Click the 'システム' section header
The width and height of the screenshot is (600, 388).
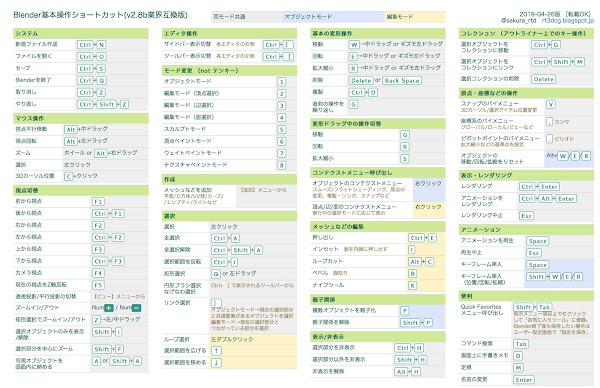[81, 33]
